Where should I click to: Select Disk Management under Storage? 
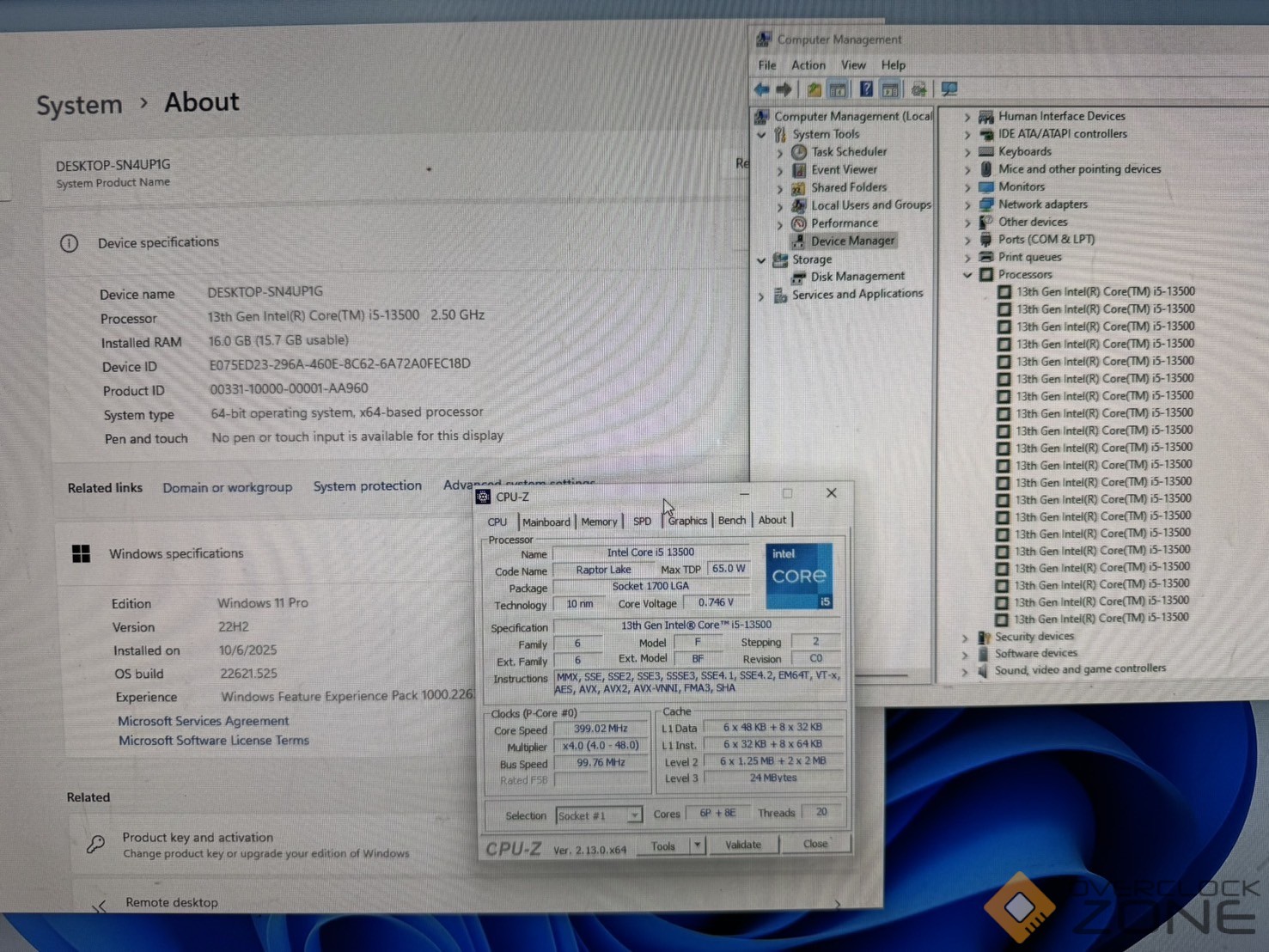(857, 277)
